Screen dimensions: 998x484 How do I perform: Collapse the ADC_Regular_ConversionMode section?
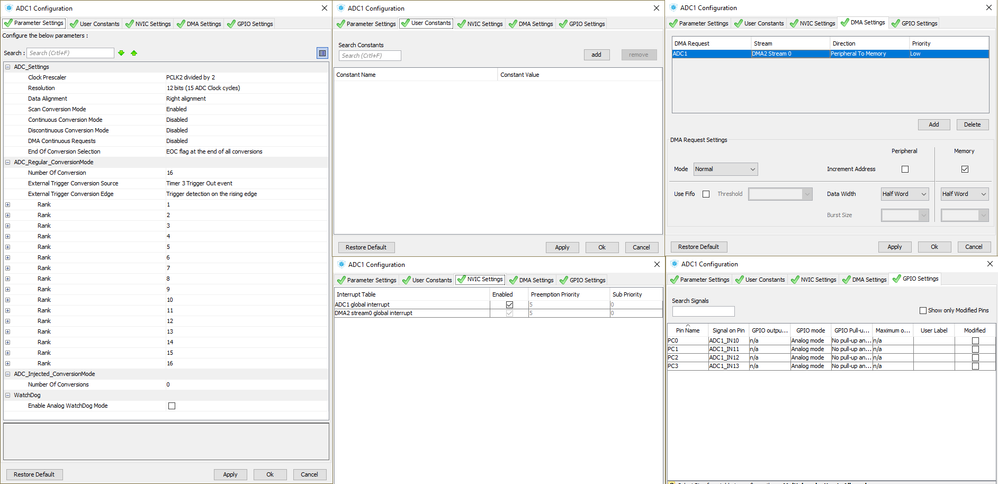8,162
